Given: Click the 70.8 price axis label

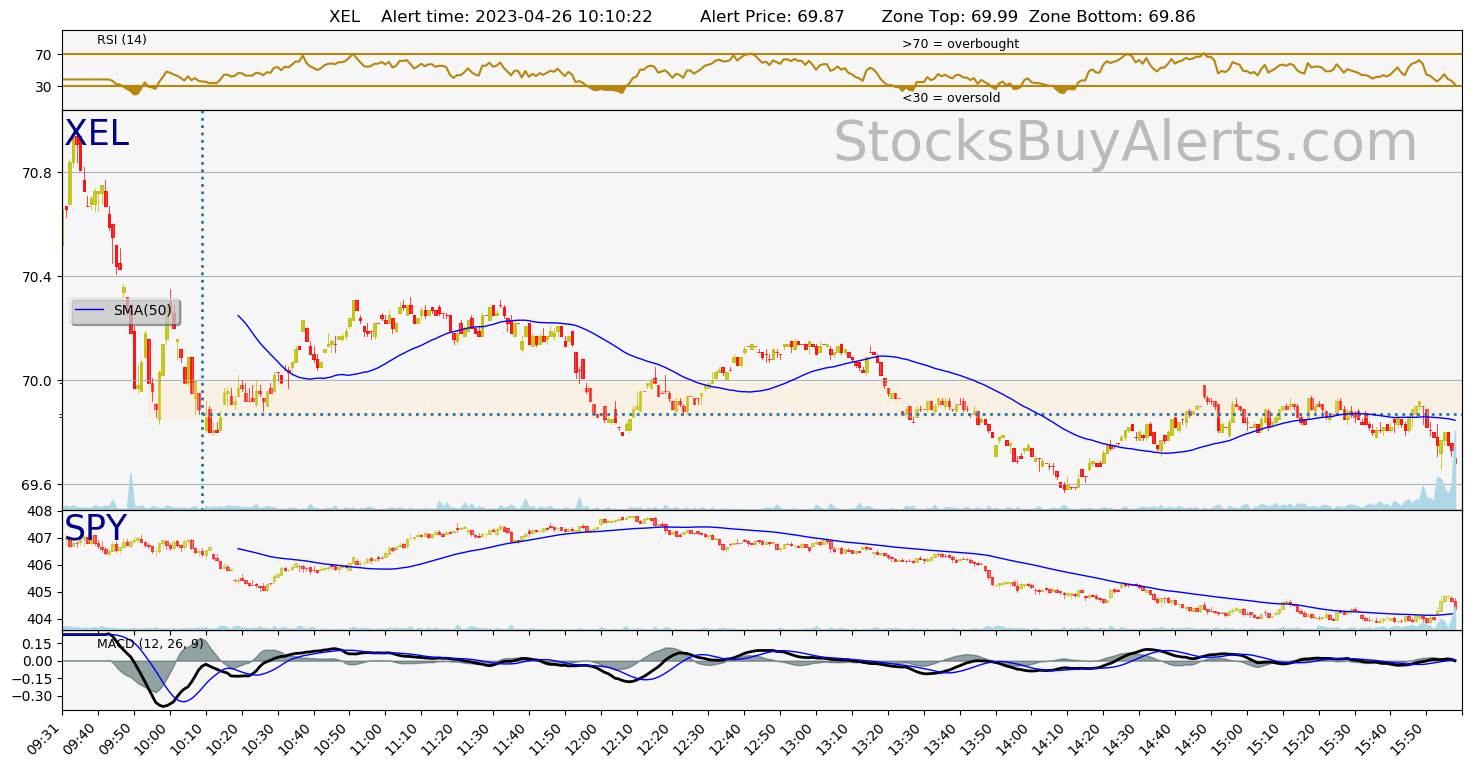Looking at the screenshot, I should tap(36, 173).
